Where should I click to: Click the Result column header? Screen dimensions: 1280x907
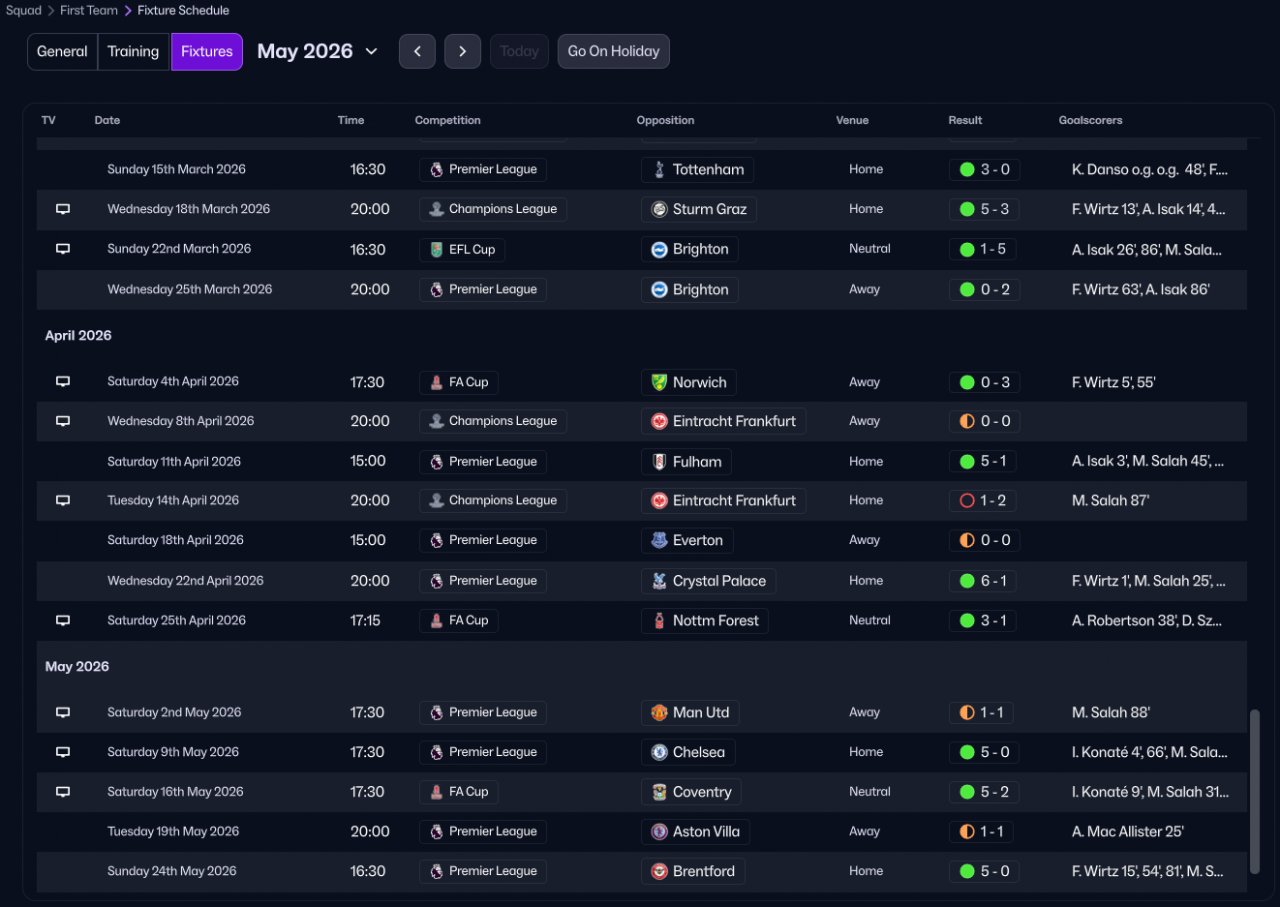click(965, 120)
